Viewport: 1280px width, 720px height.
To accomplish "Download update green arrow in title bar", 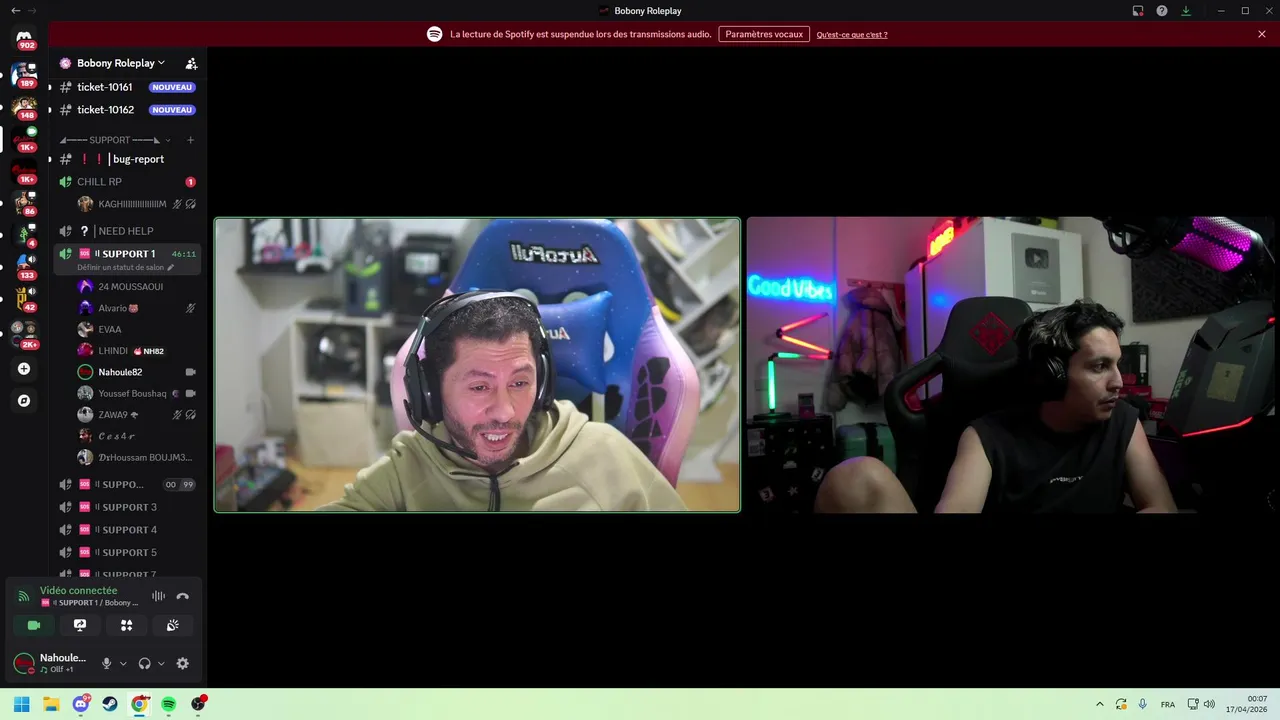I will pos(1186,10).
